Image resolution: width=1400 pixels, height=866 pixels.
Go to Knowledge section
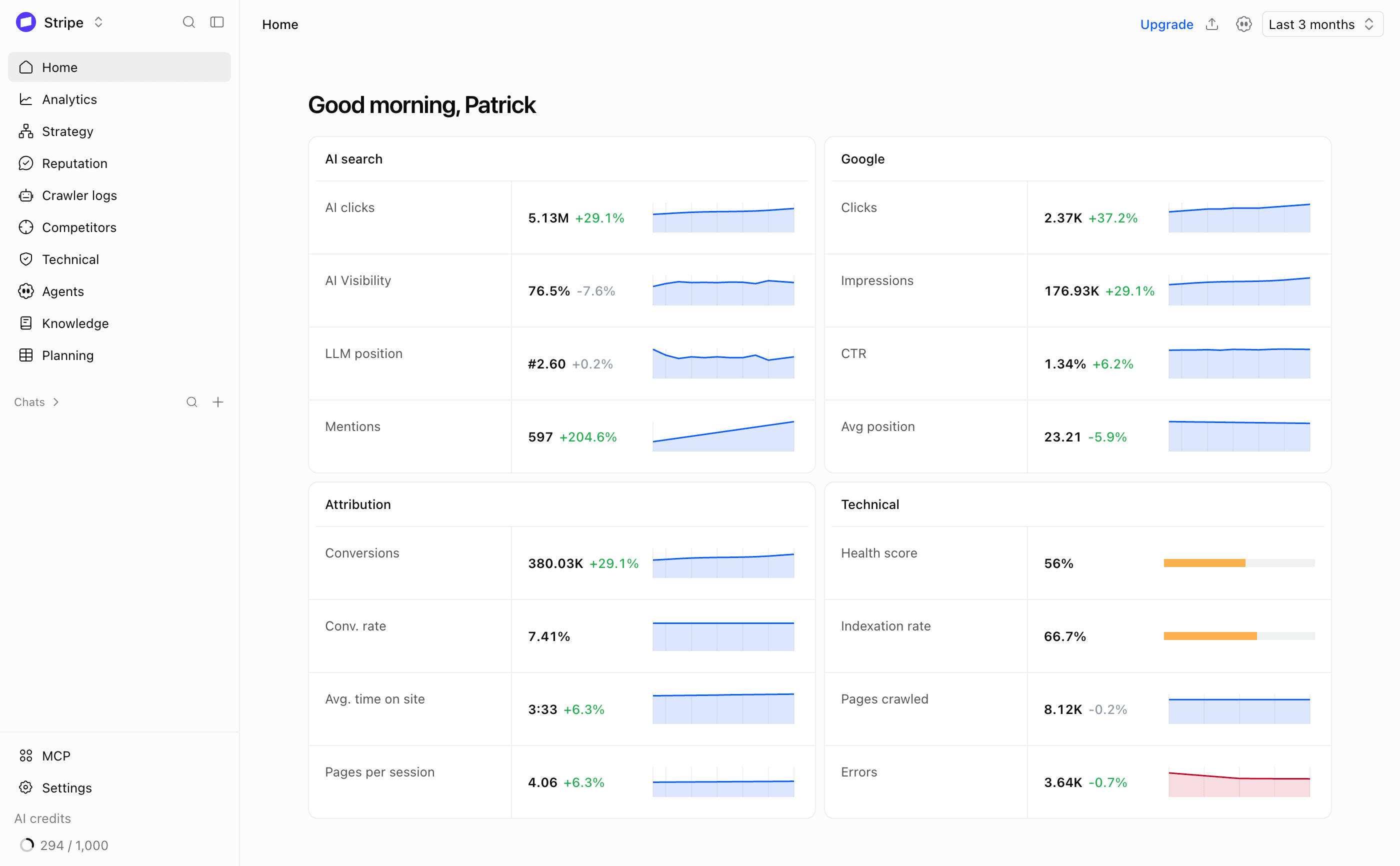[x=119, y=323]
